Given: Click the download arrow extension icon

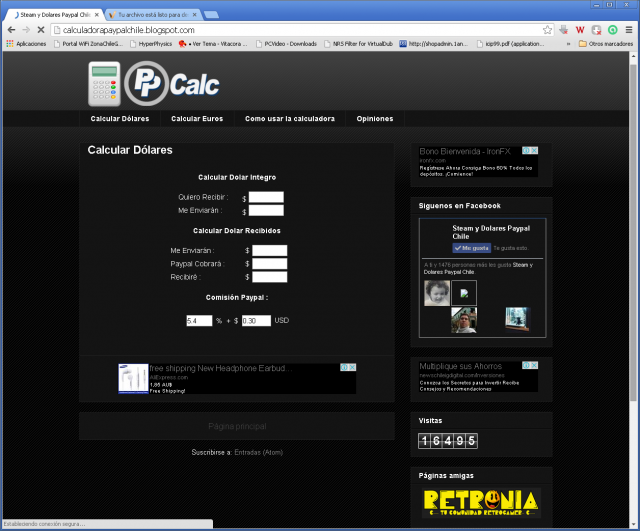Looking at the screenshot, I should click(x=564, y=30).
